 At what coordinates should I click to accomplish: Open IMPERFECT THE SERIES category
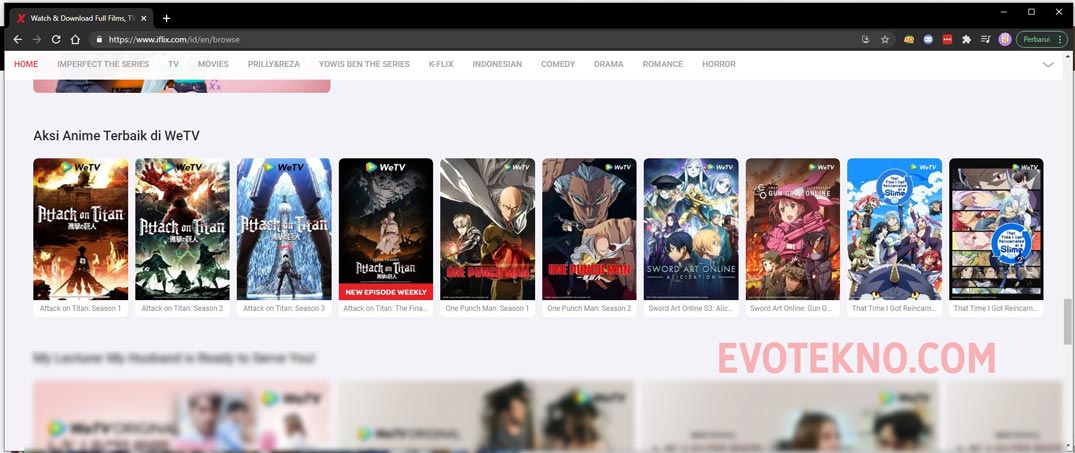pos(103,64)
